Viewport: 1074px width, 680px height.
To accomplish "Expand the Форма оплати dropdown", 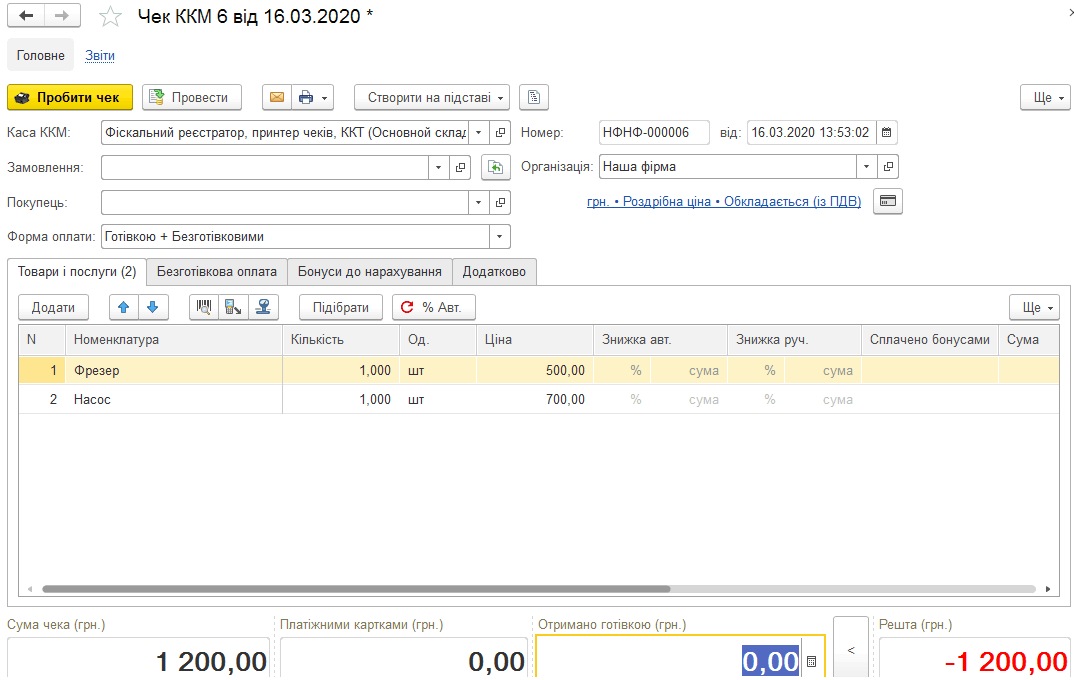I will coord(499,236).
